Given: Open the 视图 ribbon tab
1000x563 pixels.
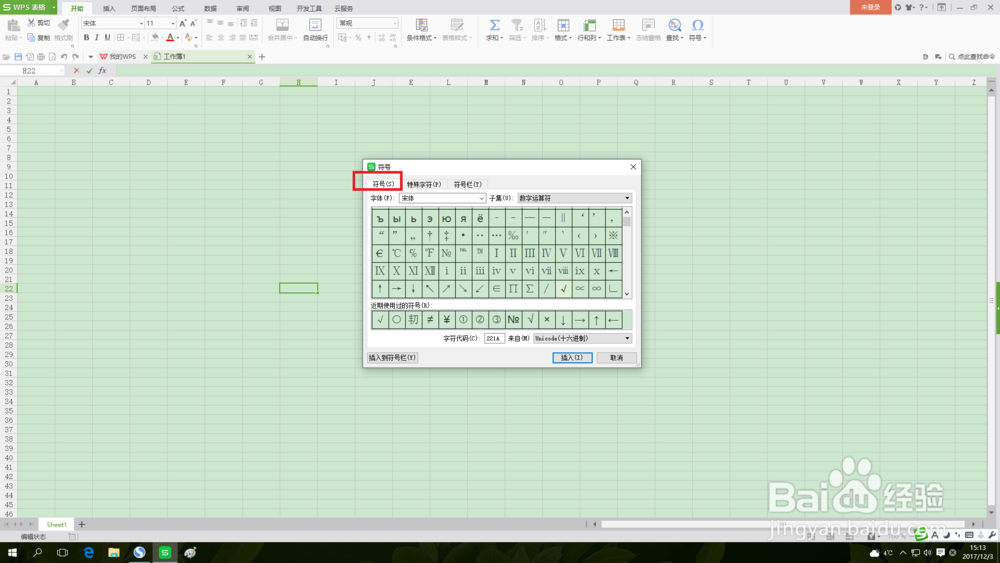Looking at the screenshot, I should (275, 8).
